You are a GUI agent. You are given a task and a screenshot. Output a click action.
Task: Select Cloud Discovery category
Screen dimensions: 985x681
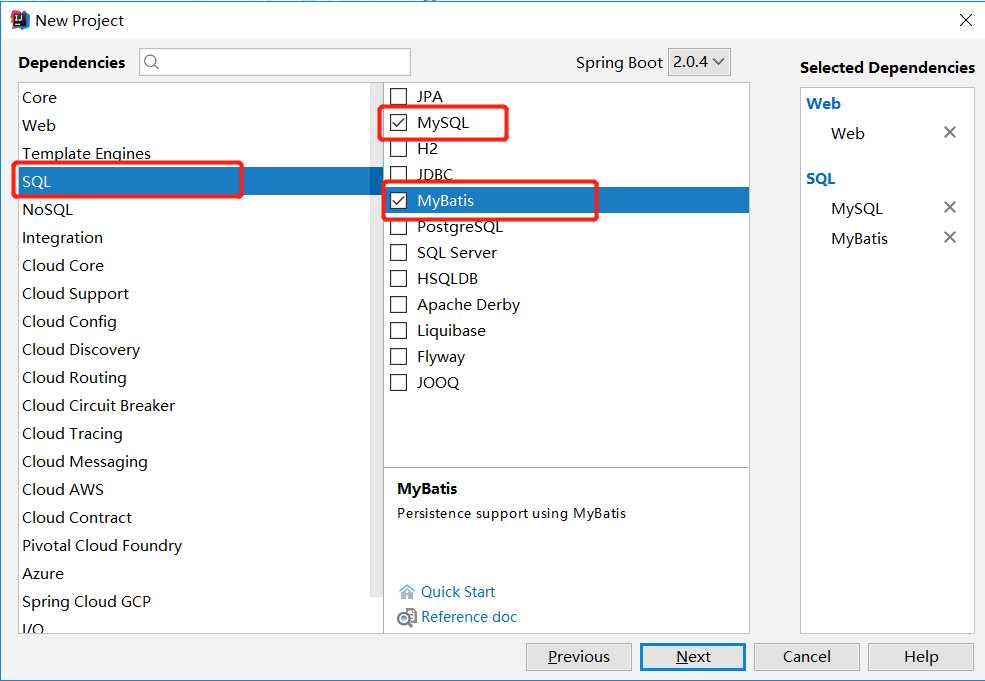[195, 349]
